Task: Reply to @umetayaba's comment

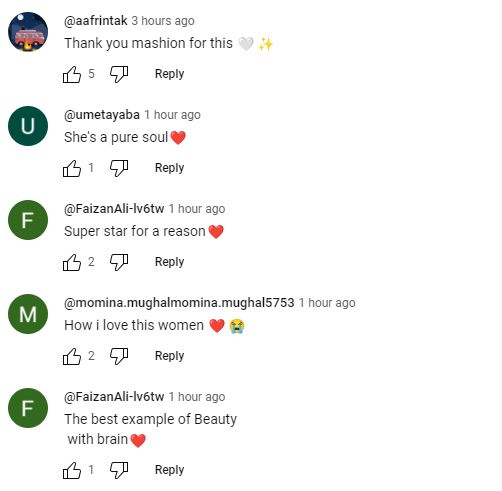Action: pos(169,168)
